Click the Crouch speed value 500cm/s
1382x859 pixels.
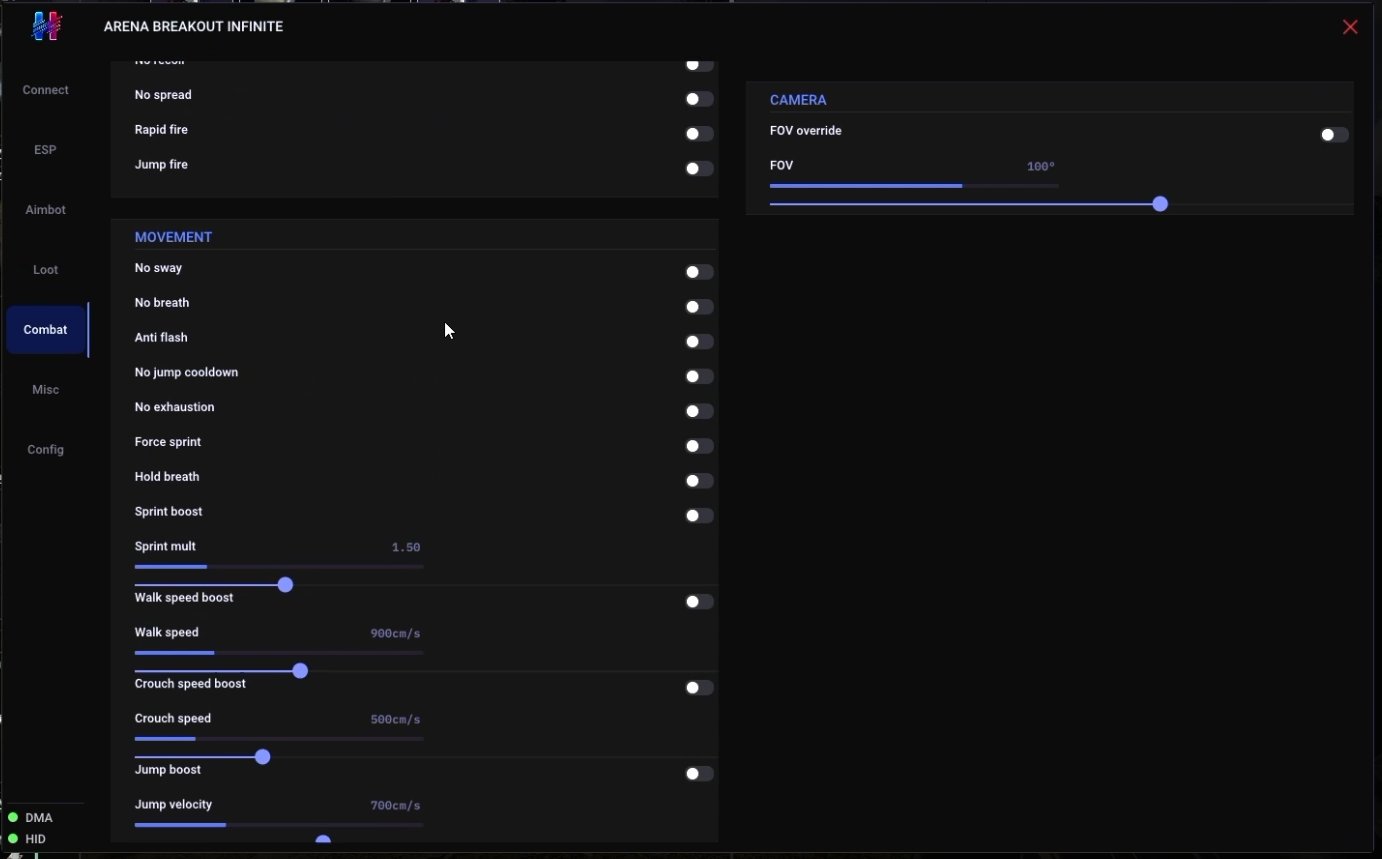point(395,720)
